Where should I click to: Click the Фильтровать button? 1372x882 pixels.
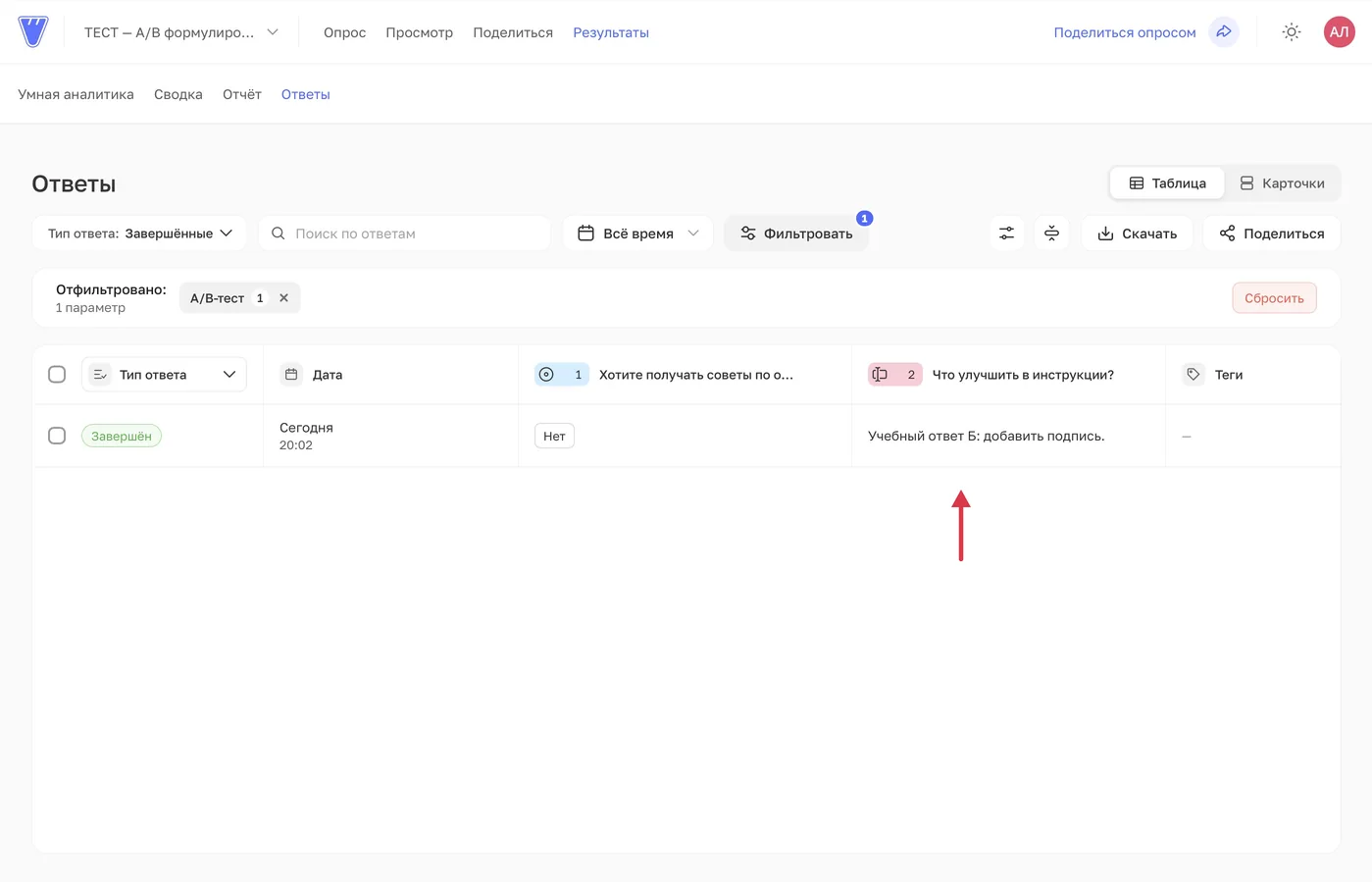click(x=796, y=233)
